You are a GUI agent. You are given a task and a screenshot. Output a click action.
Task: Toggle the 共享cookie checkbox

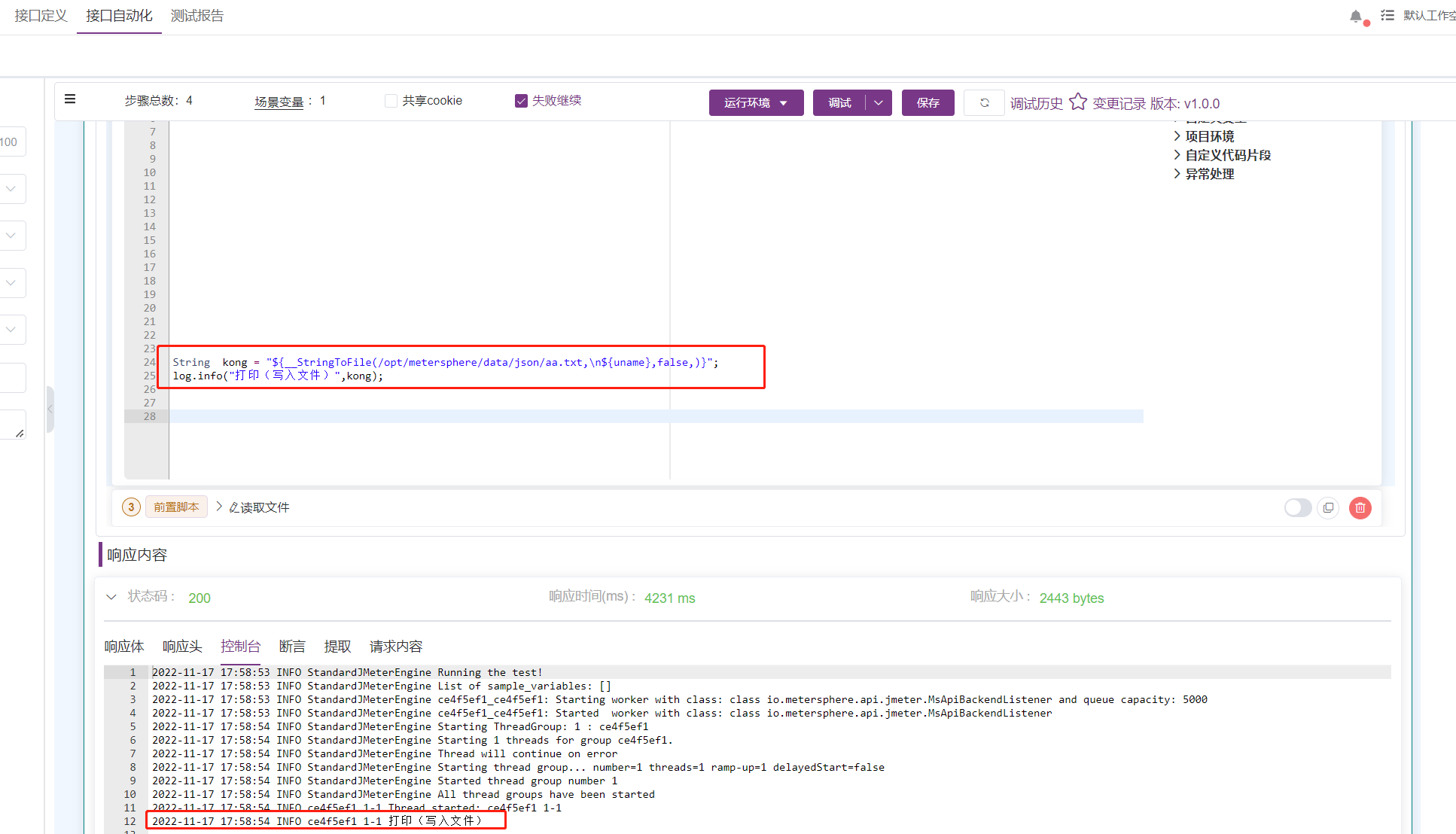click(x=391, y=101)
